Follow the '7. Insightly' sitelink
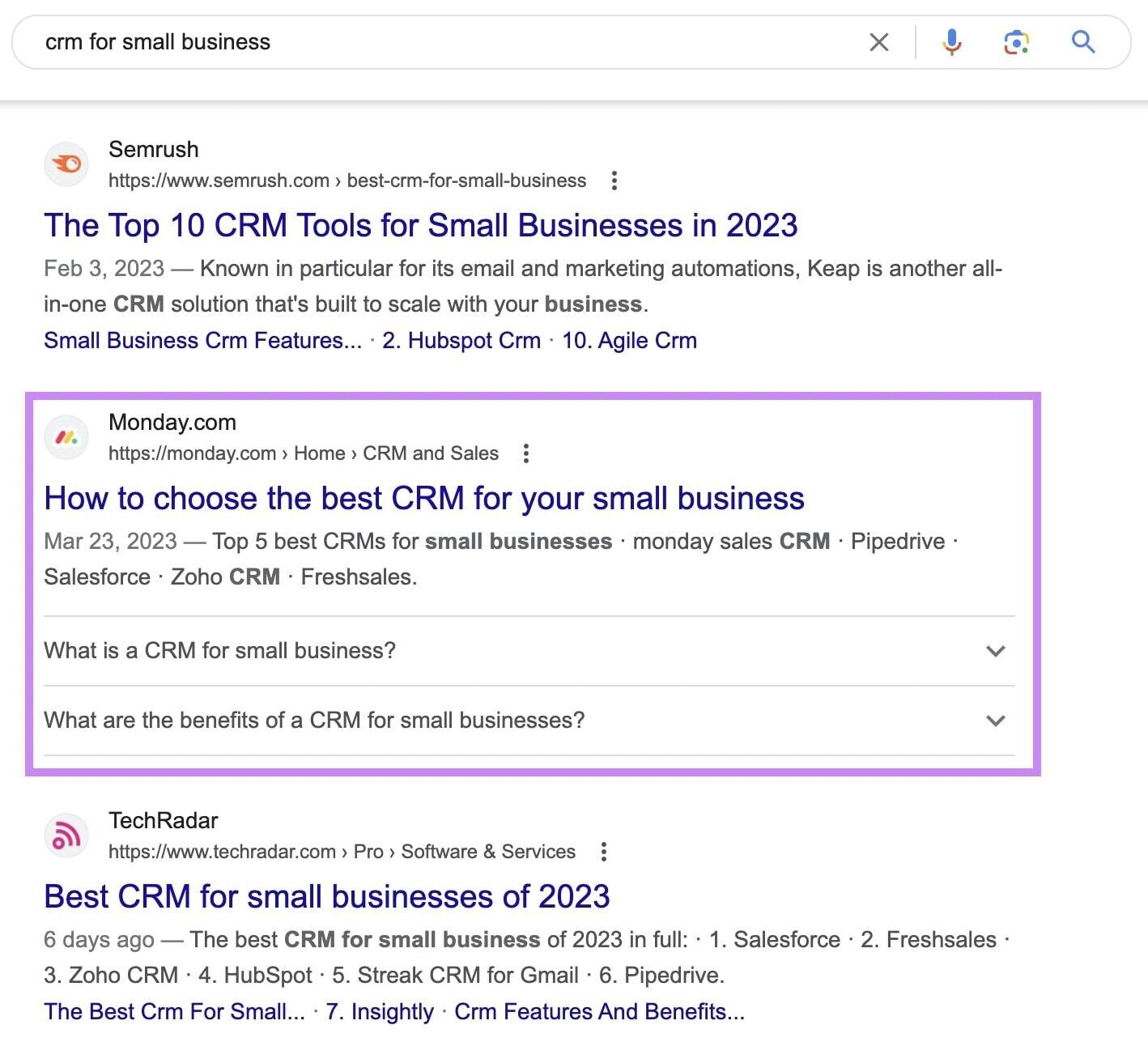This screenshot has width=1148, height=1059. [x=380, y=1011]
